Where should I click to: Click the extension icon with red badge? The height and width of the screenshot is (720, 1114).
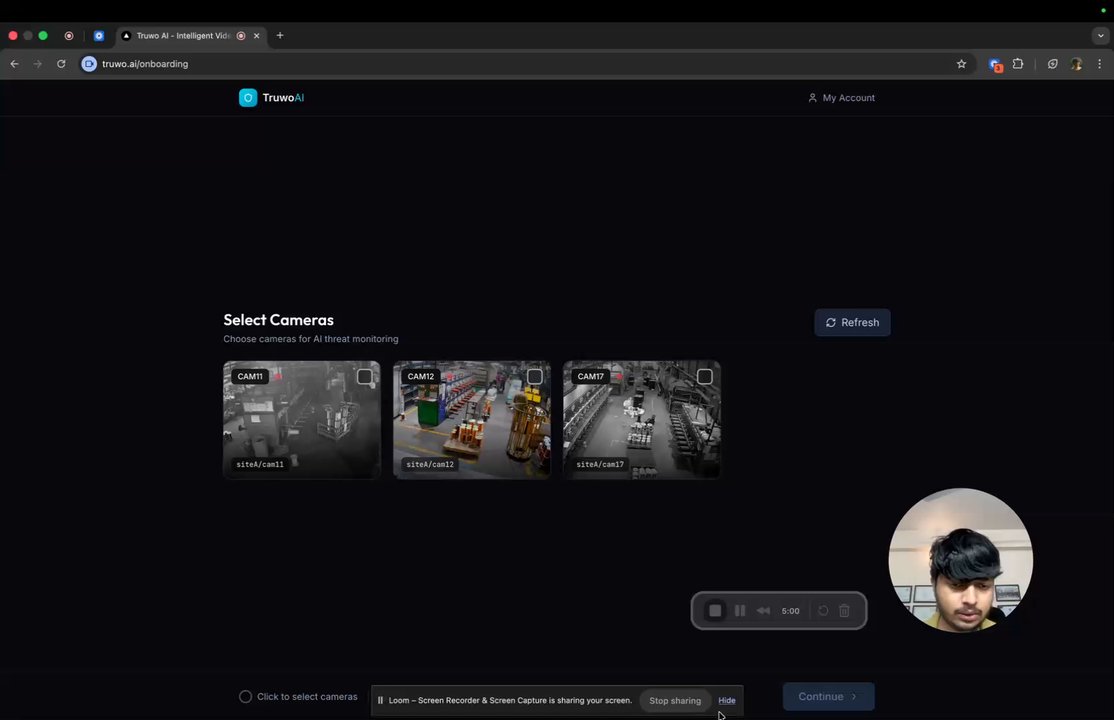(995, 65)
